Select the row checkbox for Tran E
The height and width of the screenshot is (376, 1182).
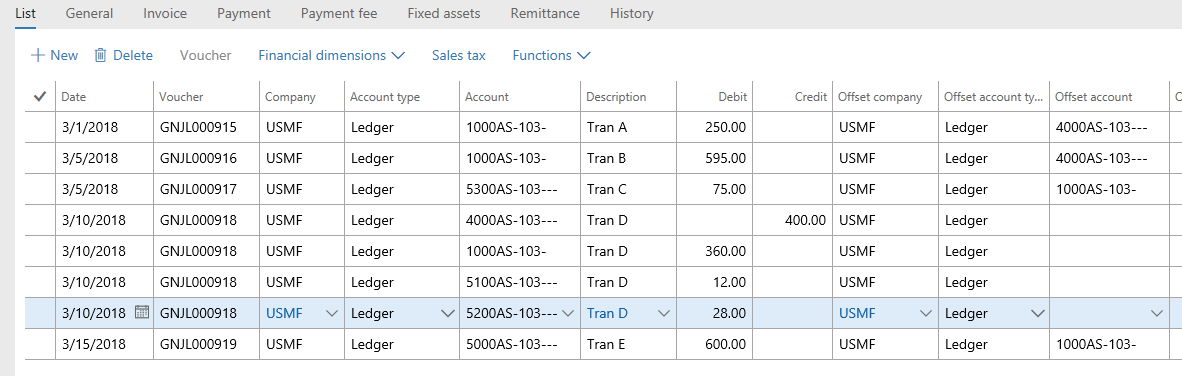pos(40,344)
